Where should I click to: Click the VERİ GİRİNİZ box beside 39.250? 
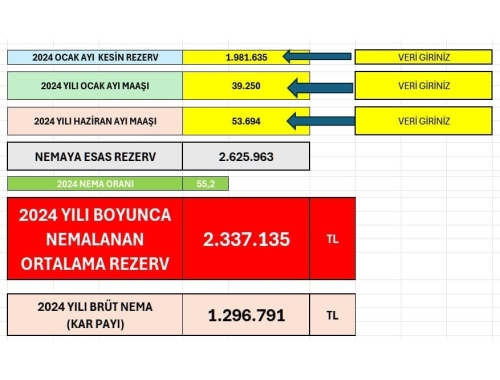(x=423, y=86)
